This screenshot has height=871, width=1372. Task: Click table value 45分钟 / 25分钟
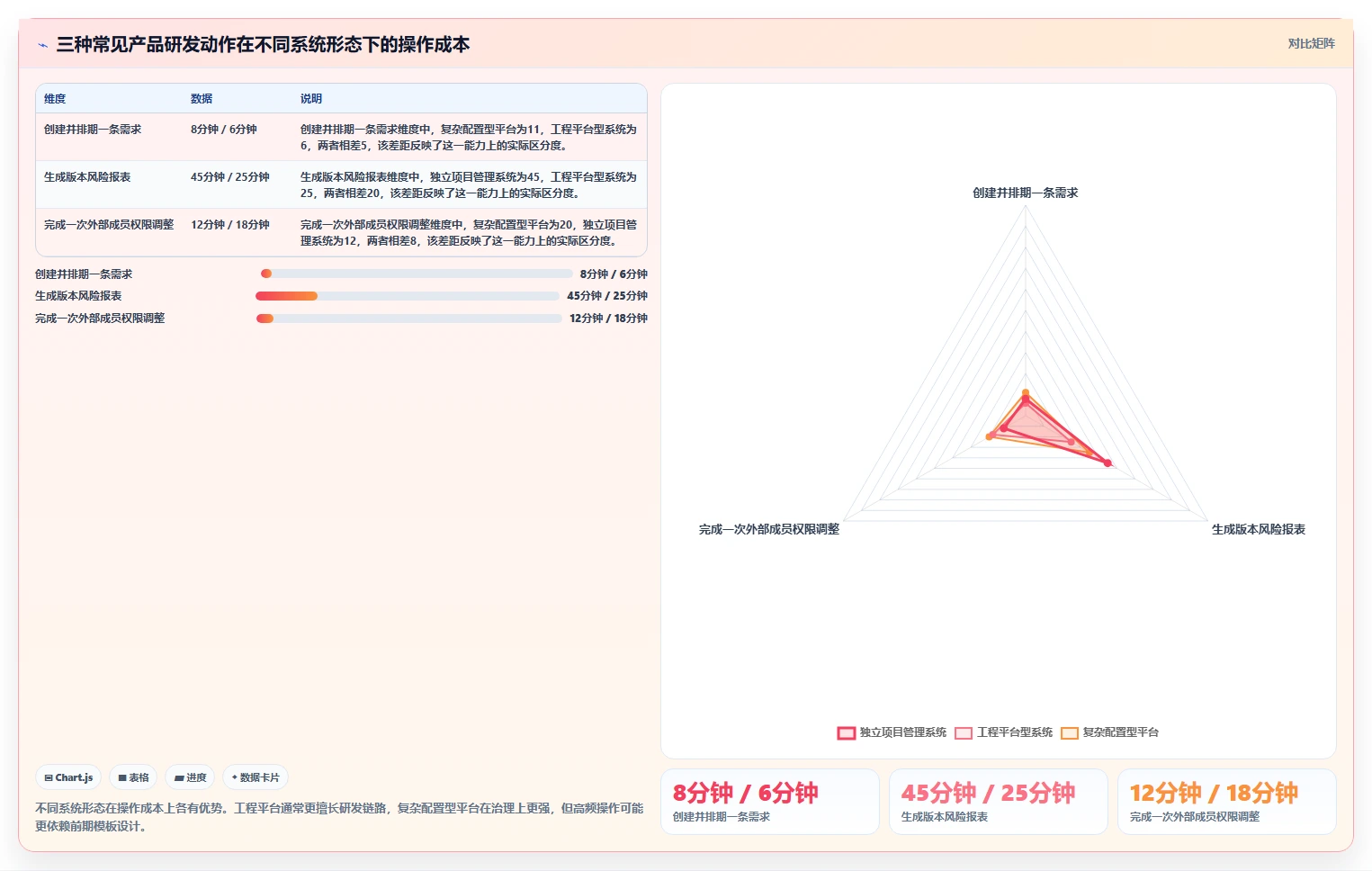click(230, 177)
